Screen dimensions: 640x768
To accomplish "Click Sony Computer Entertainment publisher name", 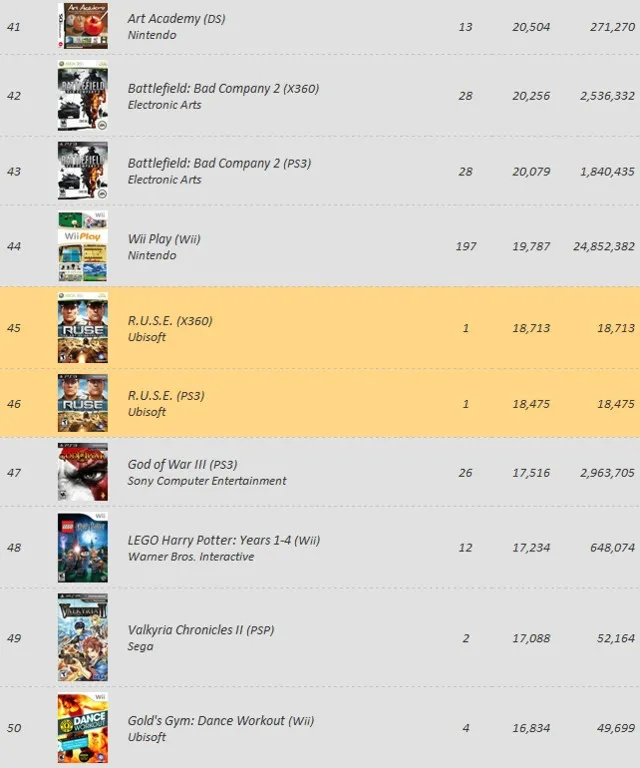I will [207, 481].
